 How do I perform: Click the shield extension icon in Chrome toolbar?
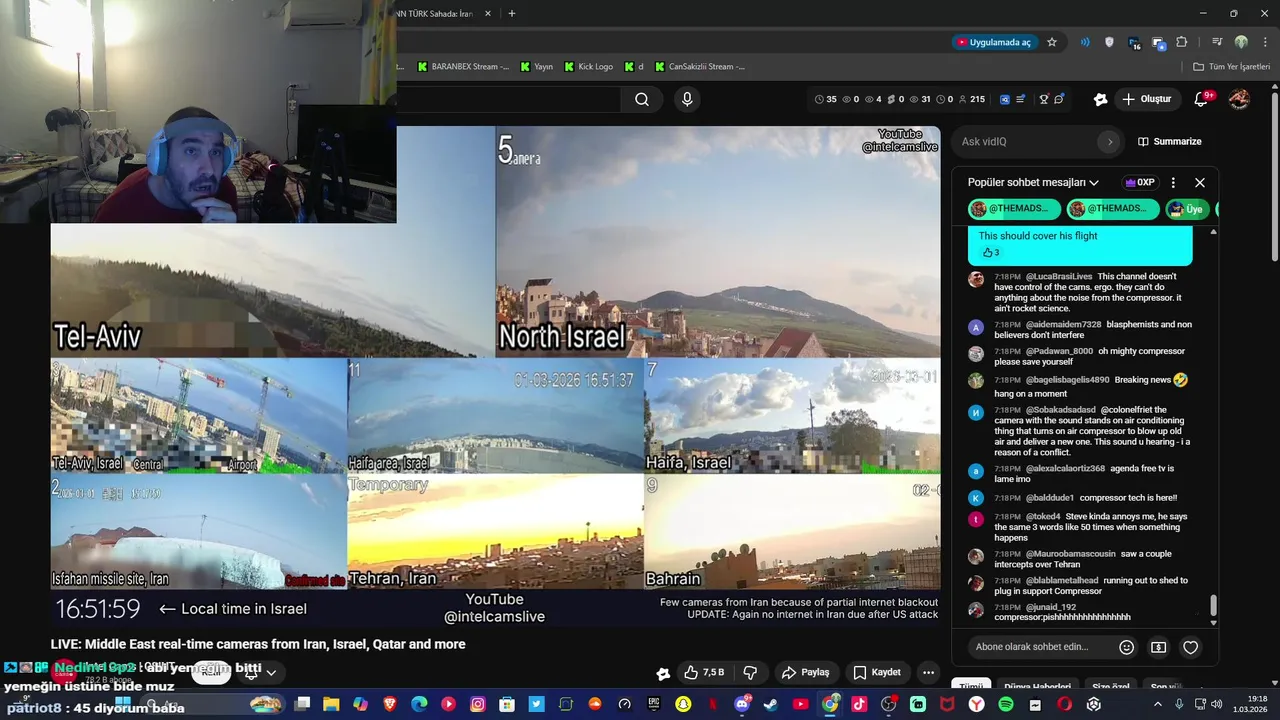tap(1109, 42)
